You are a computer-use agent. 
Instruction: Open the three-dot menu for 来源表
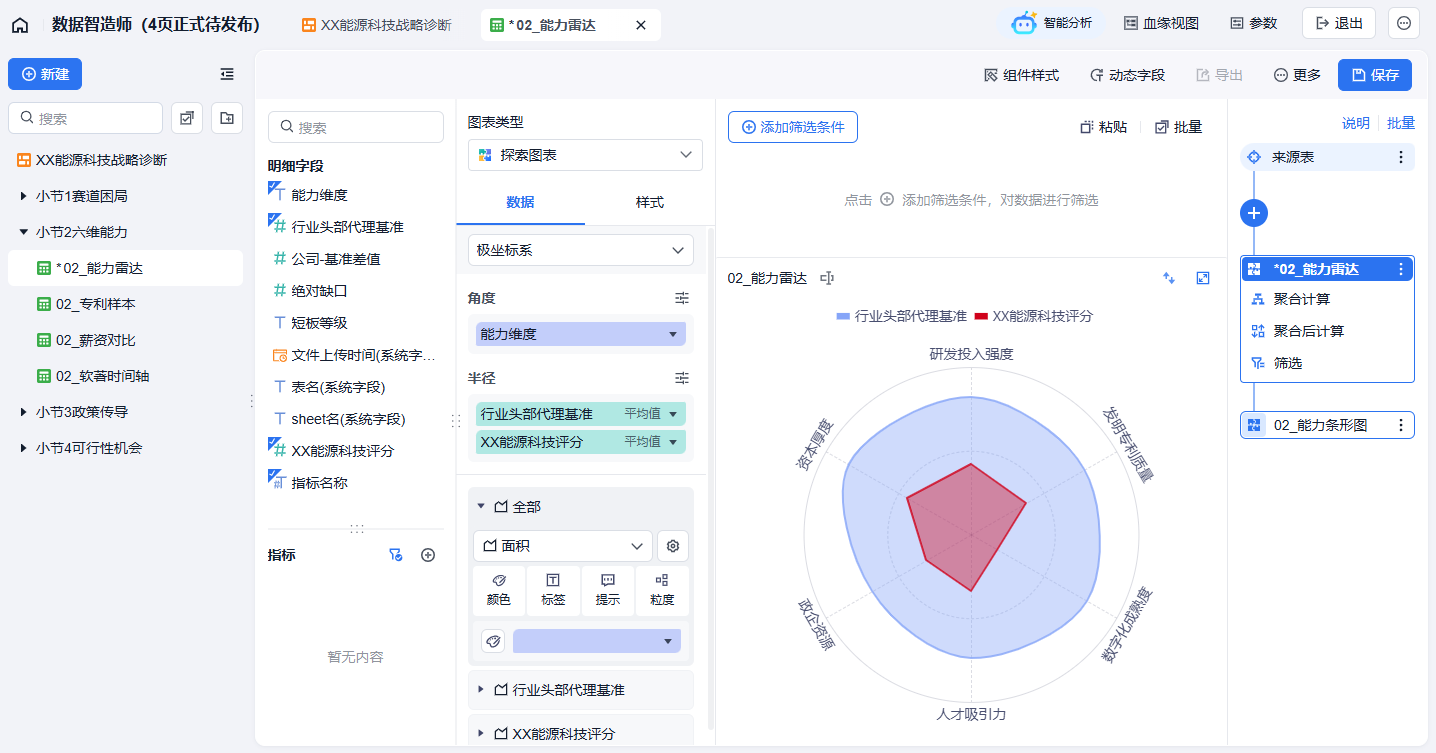tap(1401, 157)
